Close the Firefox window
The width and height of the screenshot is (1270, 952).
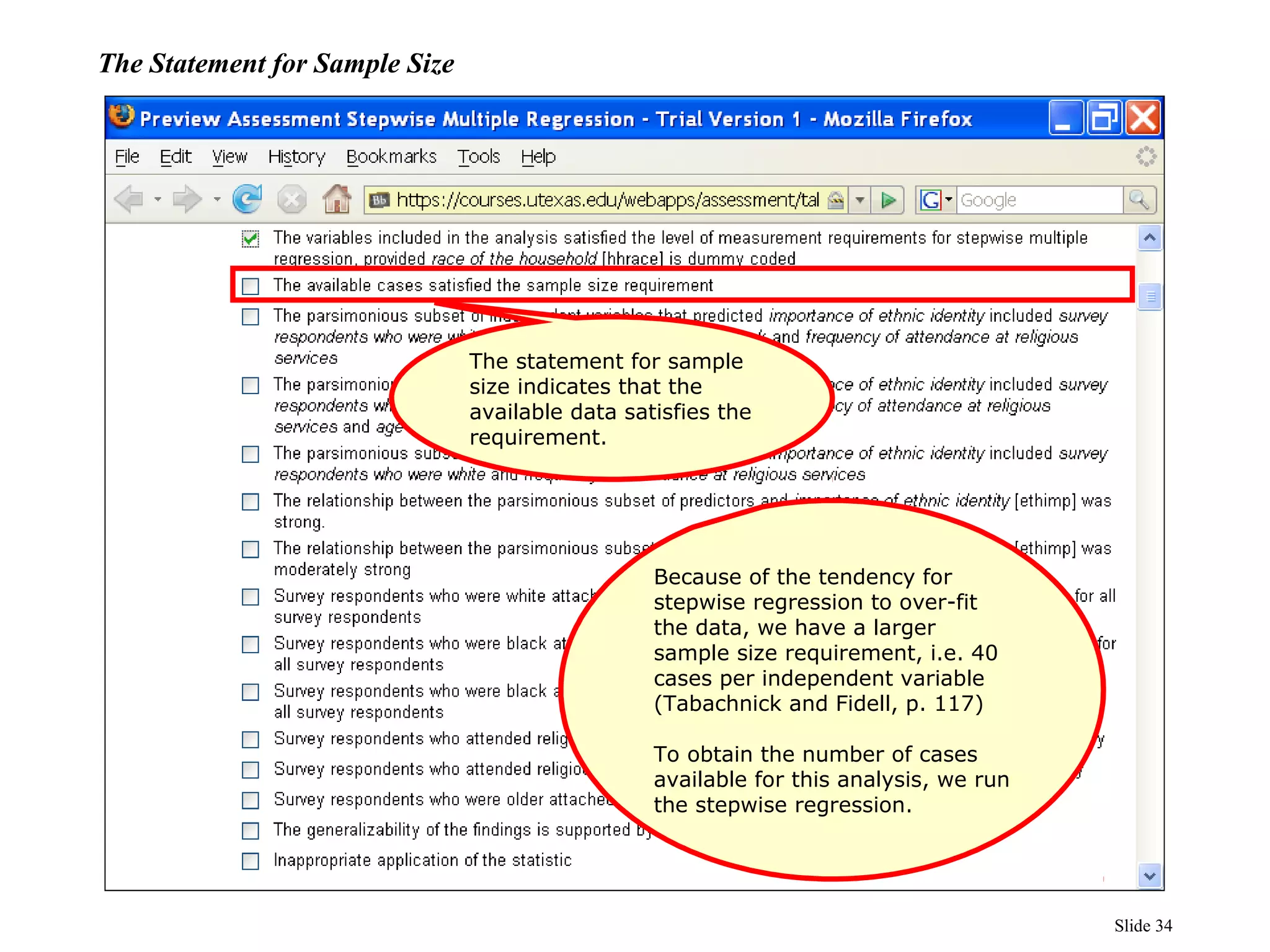pyautogui.click(x=1143, y=118)
